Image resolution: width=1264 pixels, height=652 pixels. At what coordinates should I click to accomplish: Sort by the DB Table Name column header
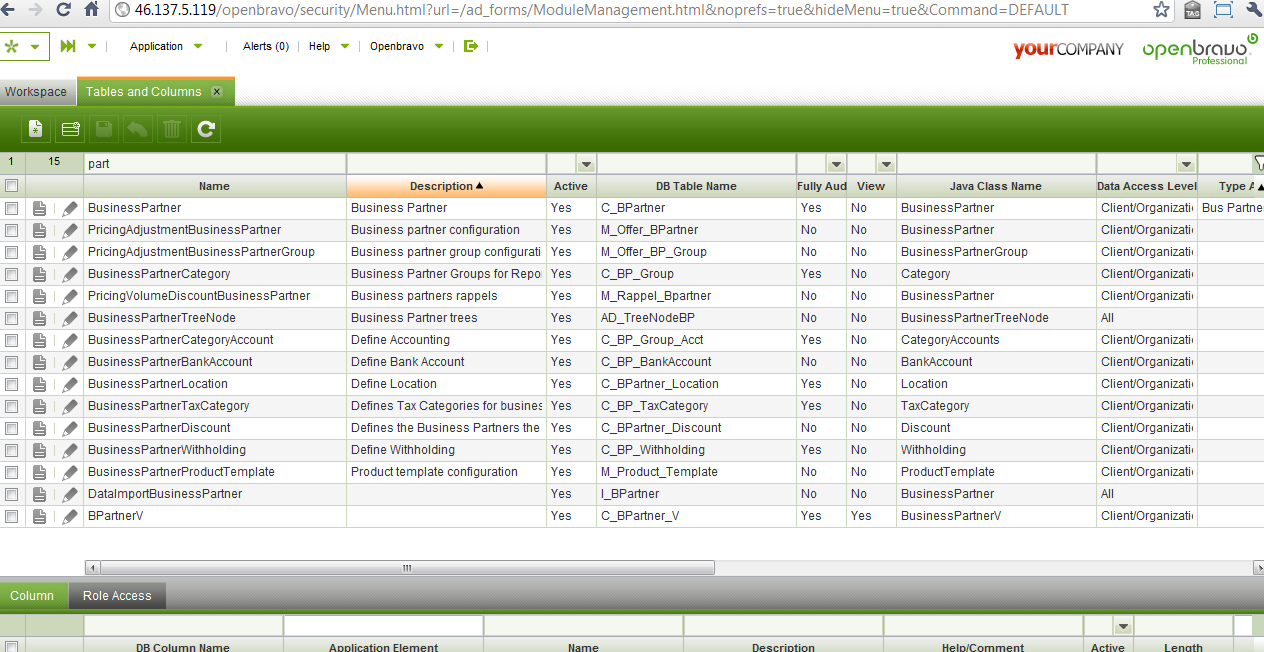[696, 186]
